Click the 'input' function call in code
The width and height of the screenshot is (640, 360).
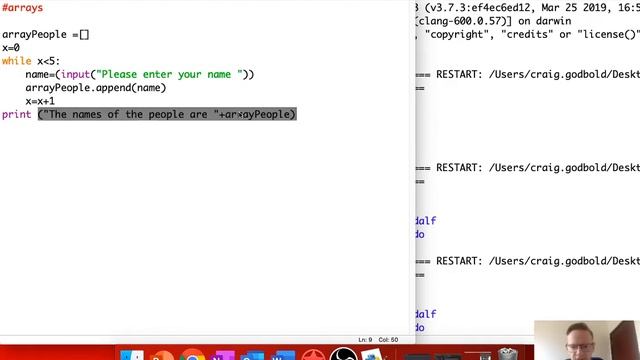(76, 75)
